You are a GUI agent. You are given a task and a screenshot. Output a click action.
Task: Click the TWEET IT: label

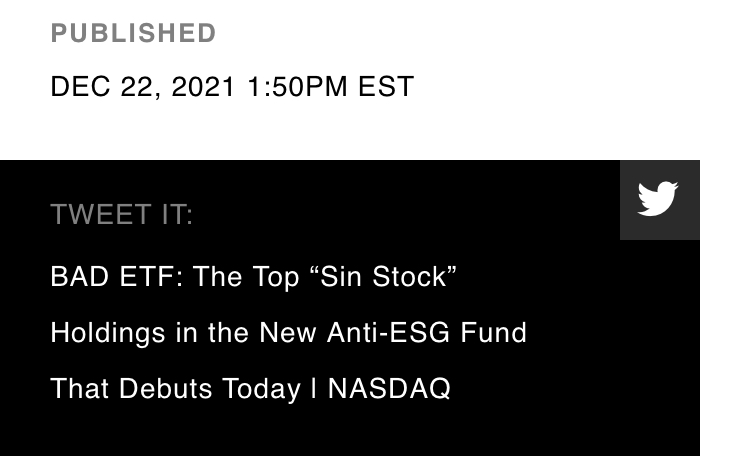click(121, 215)
